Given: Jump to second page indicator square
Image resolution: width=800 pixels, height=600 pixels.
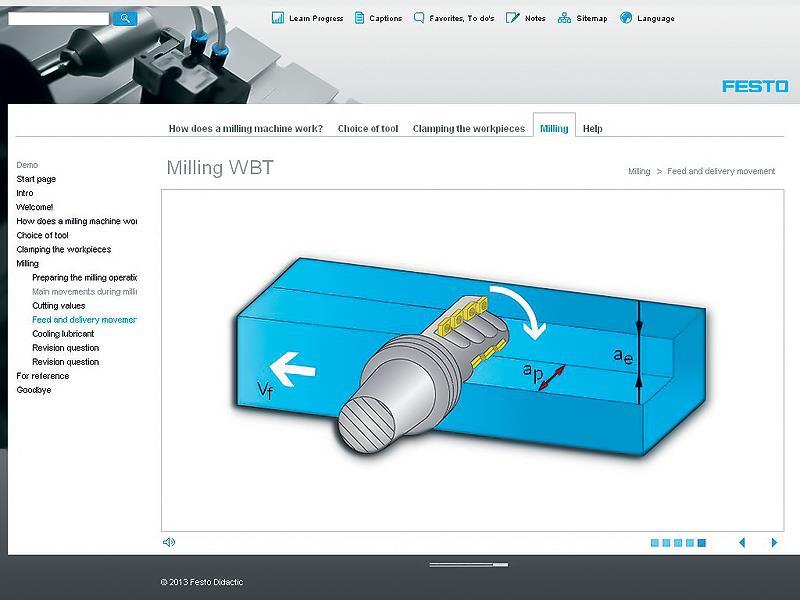Looking at the screenshot, I should [x=666, y=543].
